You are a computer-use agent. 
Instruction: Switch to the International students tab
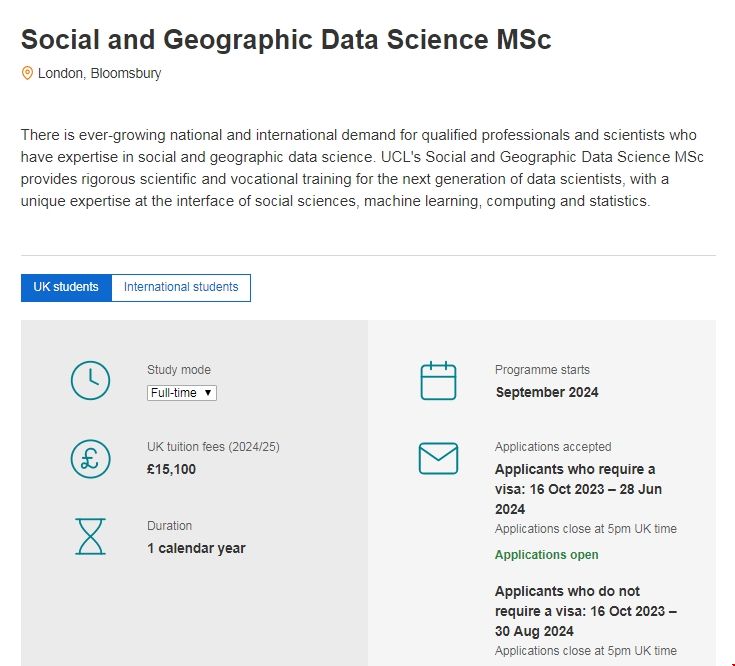tap(181, 287)
